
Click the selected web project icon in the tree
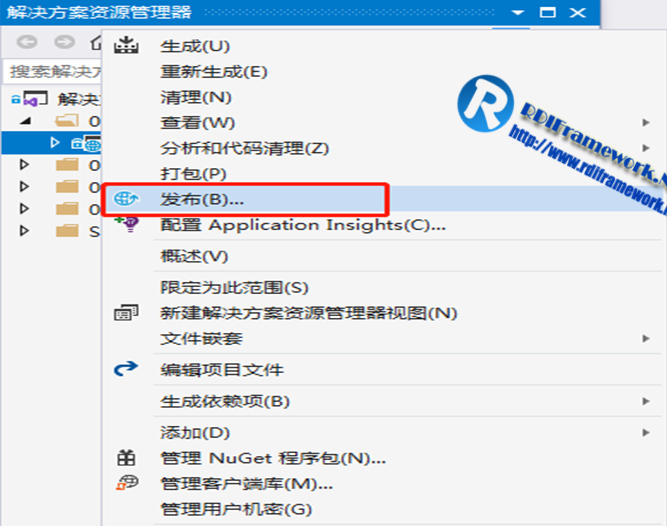(91, 143)
